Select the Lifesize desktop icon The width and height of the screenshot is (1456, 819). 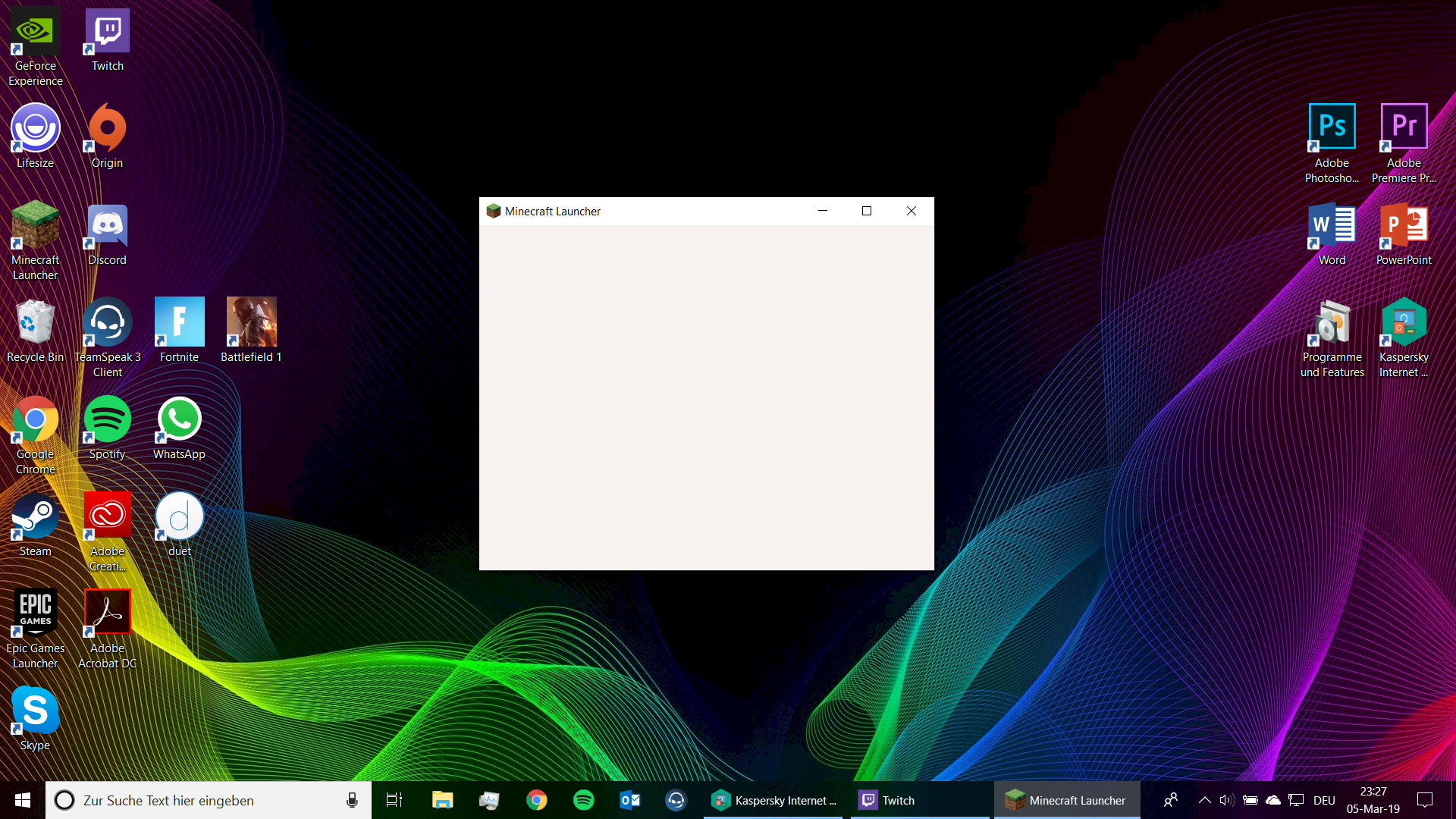click(35, 136)
